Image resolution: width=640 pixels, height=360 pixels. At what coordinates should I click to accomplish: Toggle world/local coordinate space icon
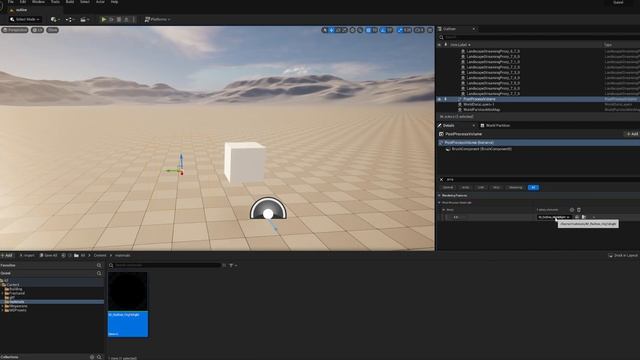pos(353,30)
